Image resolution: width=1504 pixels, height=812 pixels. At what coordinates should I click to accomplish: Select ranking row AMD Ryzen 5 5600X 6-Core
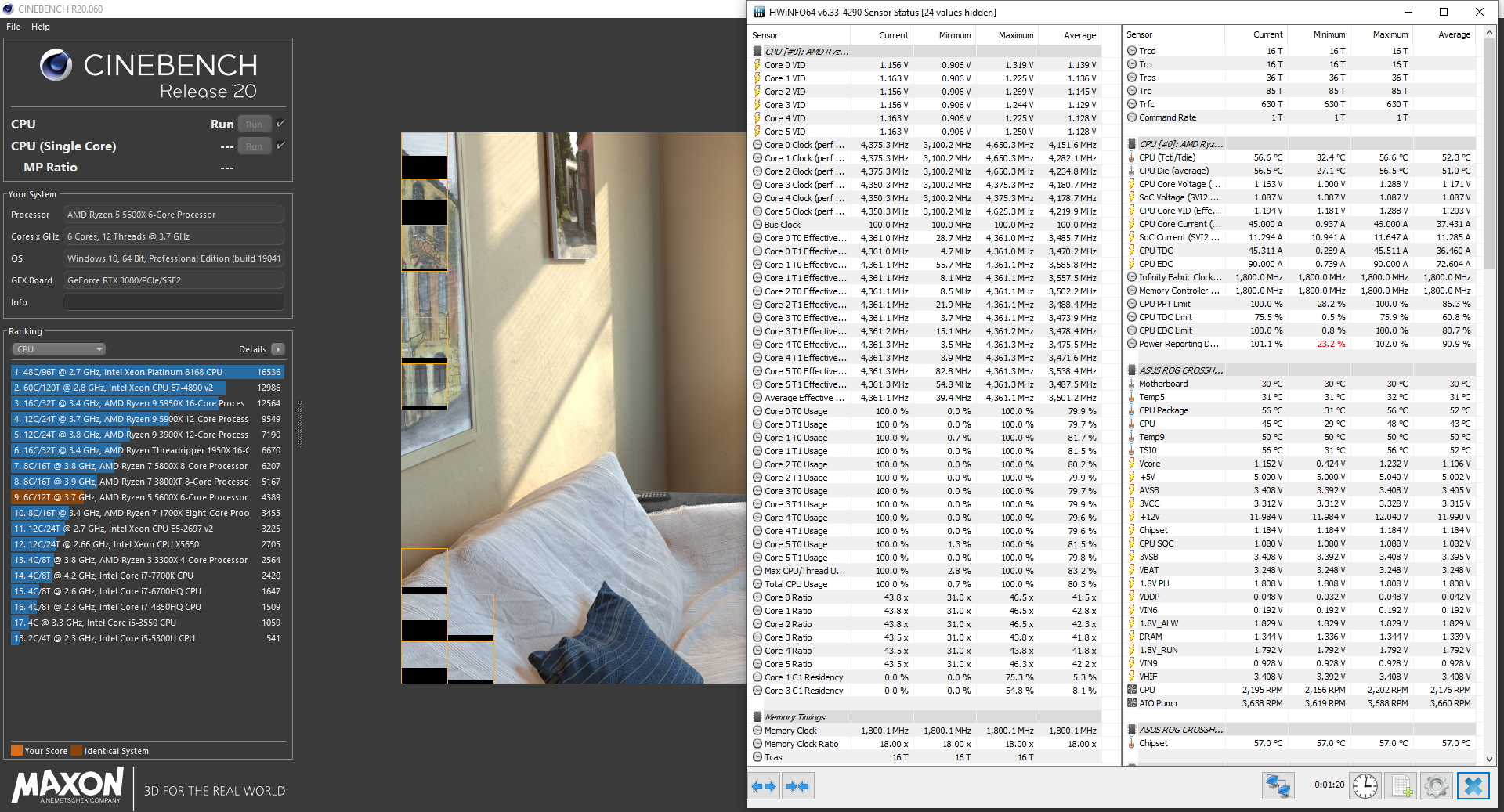147,497
